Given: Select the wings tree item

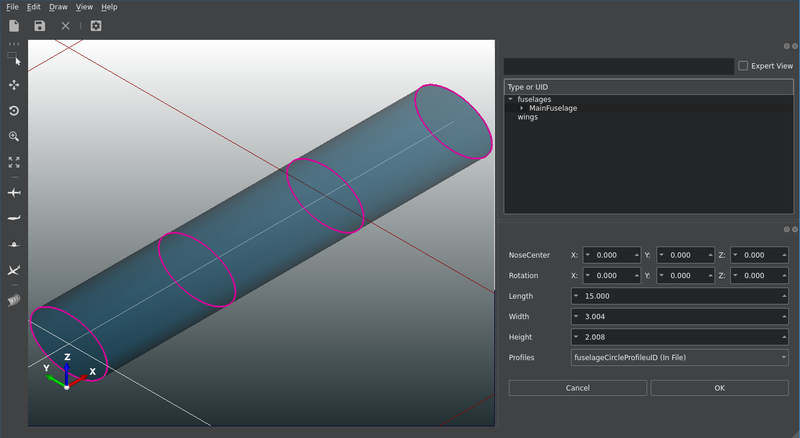Looking at the screenshot, I should click(x=527, y=117).
